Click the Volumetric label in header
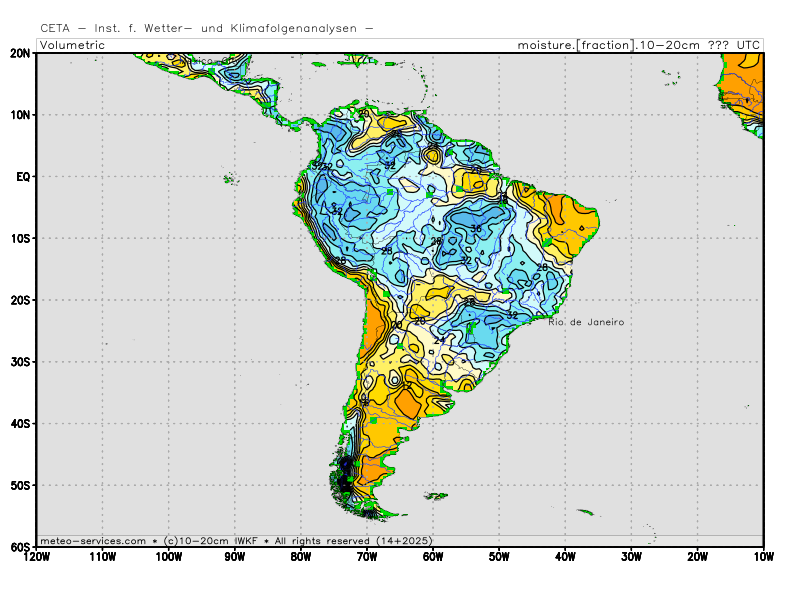 (x=72, y=45)
